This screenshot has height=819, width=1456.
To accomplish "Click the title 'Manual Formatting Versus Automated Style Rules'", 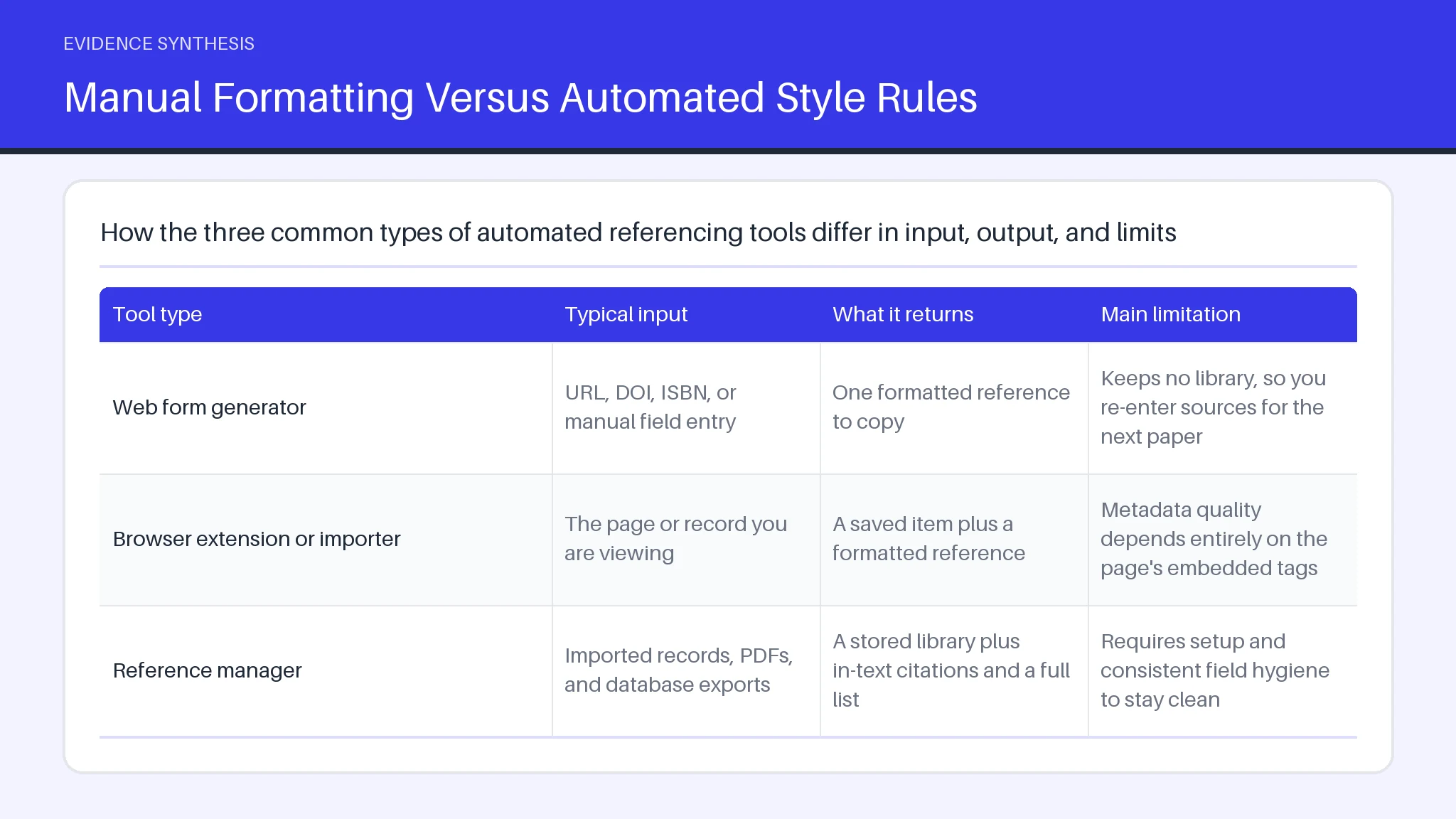I will point(520,97).
